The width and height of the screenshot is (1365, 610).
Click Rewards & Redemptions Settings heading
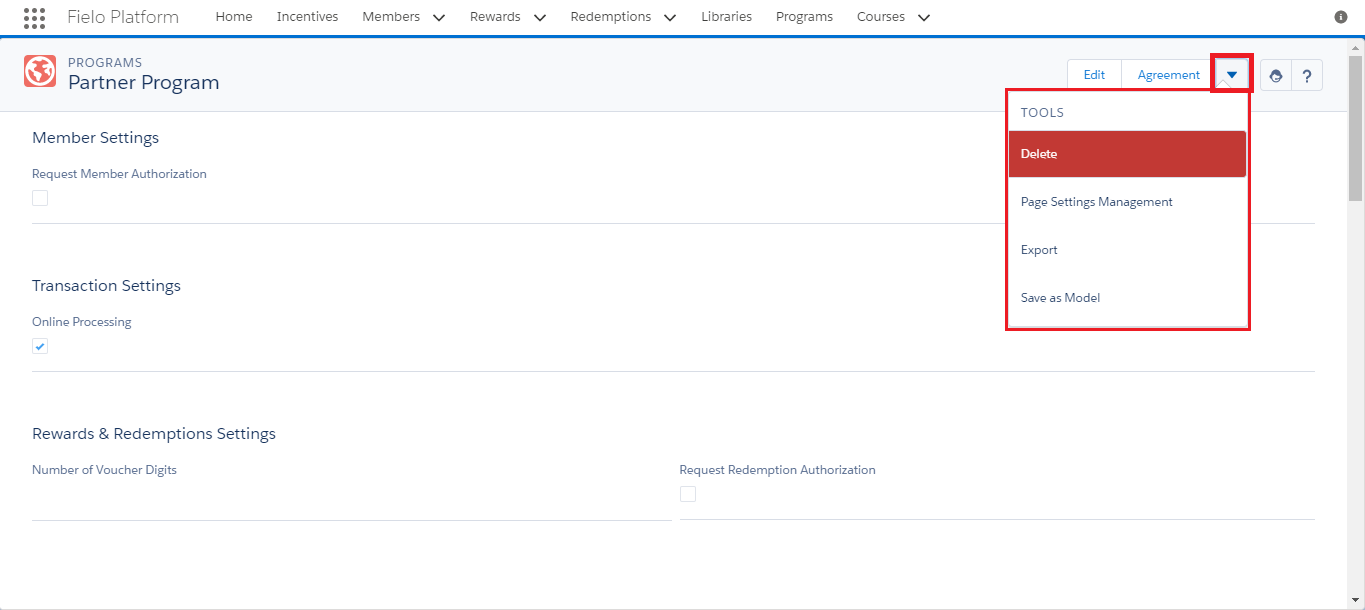coord(154,434)
